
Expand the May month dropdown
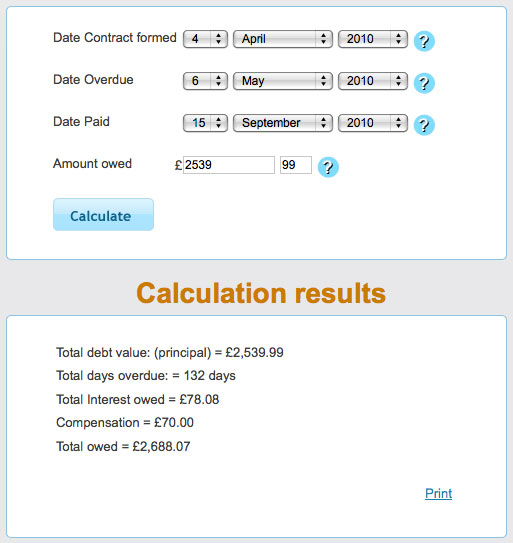click(x=283, y=81)
